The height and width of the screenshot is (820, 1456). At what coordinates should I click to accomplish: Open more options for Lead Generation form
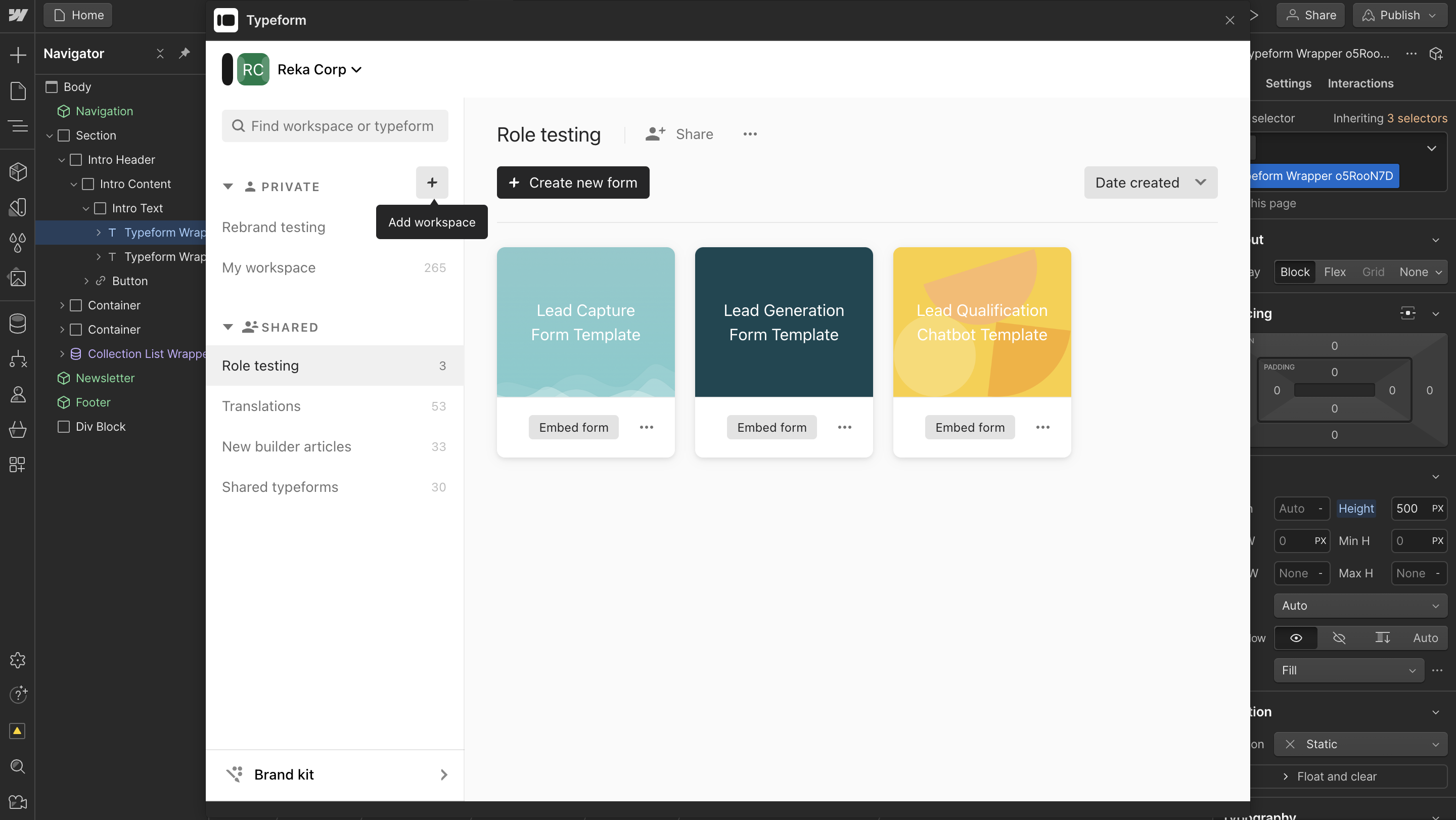(x=844, y=427)
